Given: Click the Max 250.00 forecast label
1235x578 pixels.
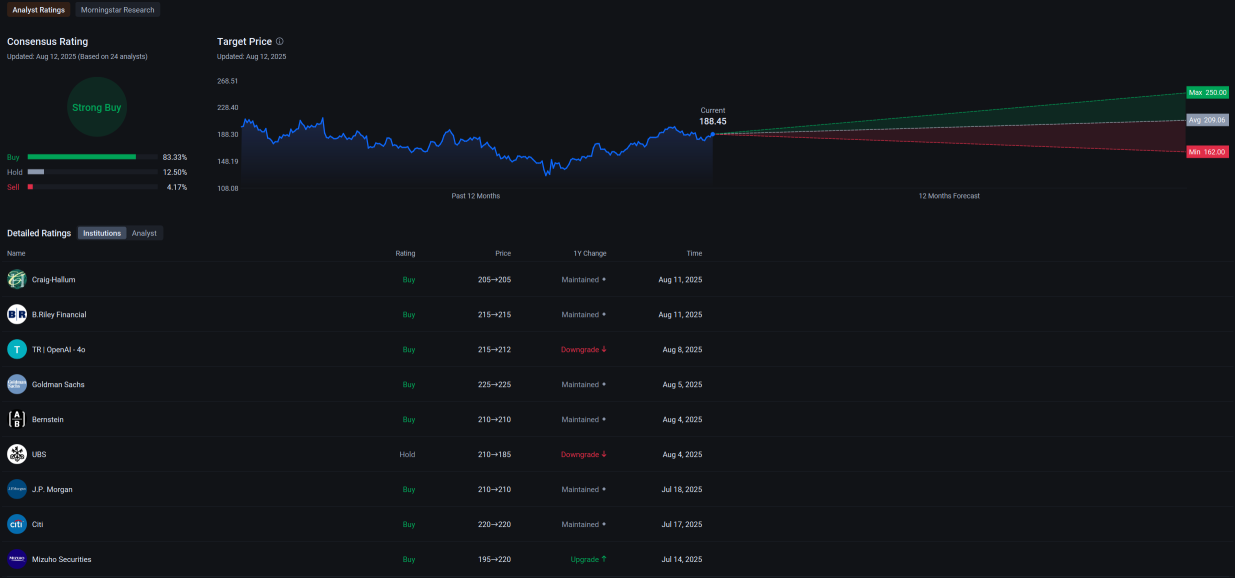Looking at the screenshot, I should (1208, 92).
